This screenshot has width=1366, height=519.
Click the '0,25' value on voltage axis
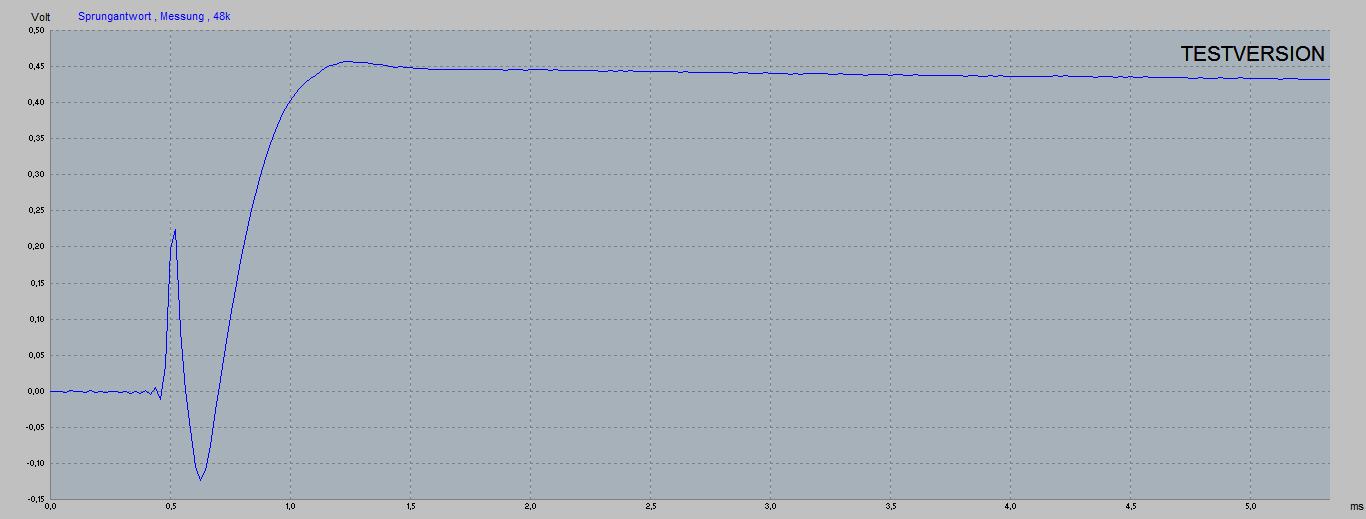click(36, 211)
